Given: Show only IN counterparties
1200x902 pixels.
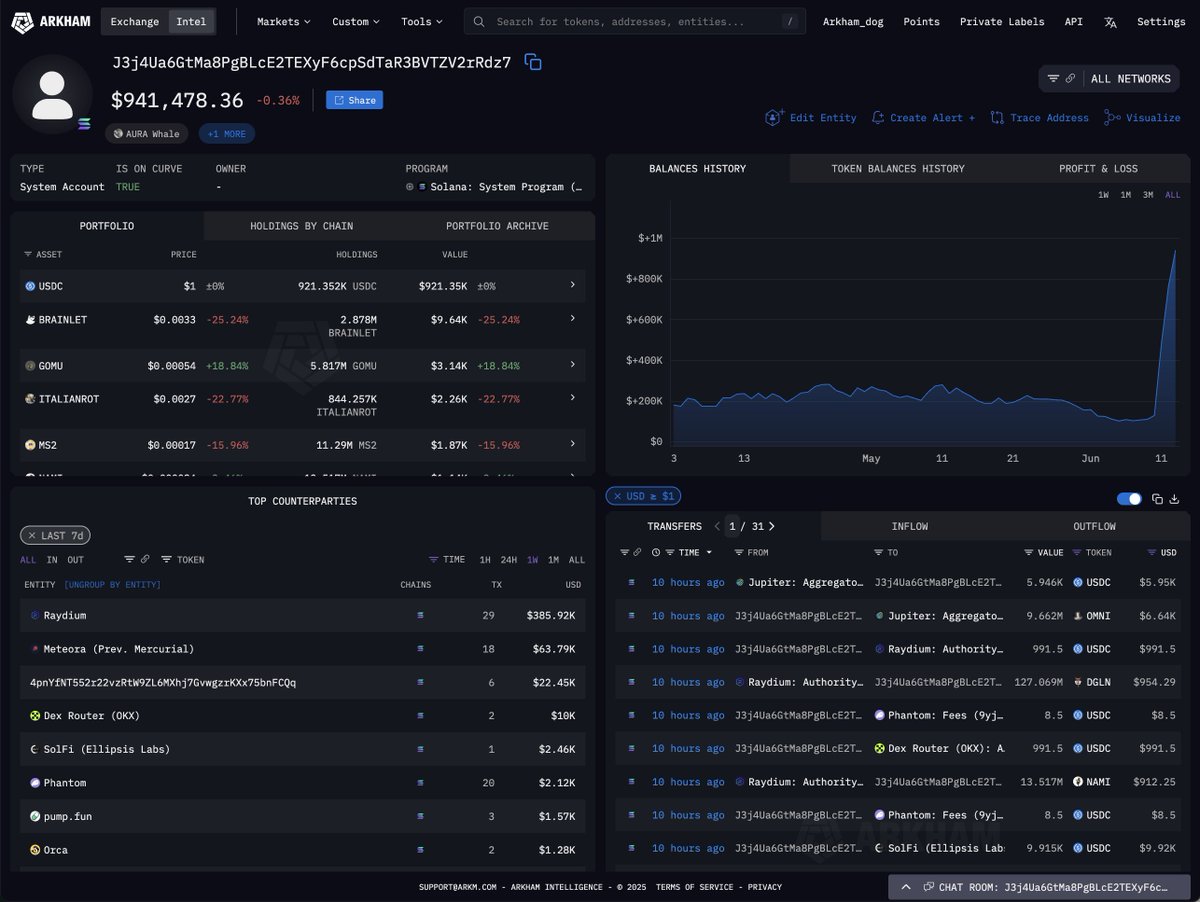Looking at the screenshot, I should click(52, 560).
